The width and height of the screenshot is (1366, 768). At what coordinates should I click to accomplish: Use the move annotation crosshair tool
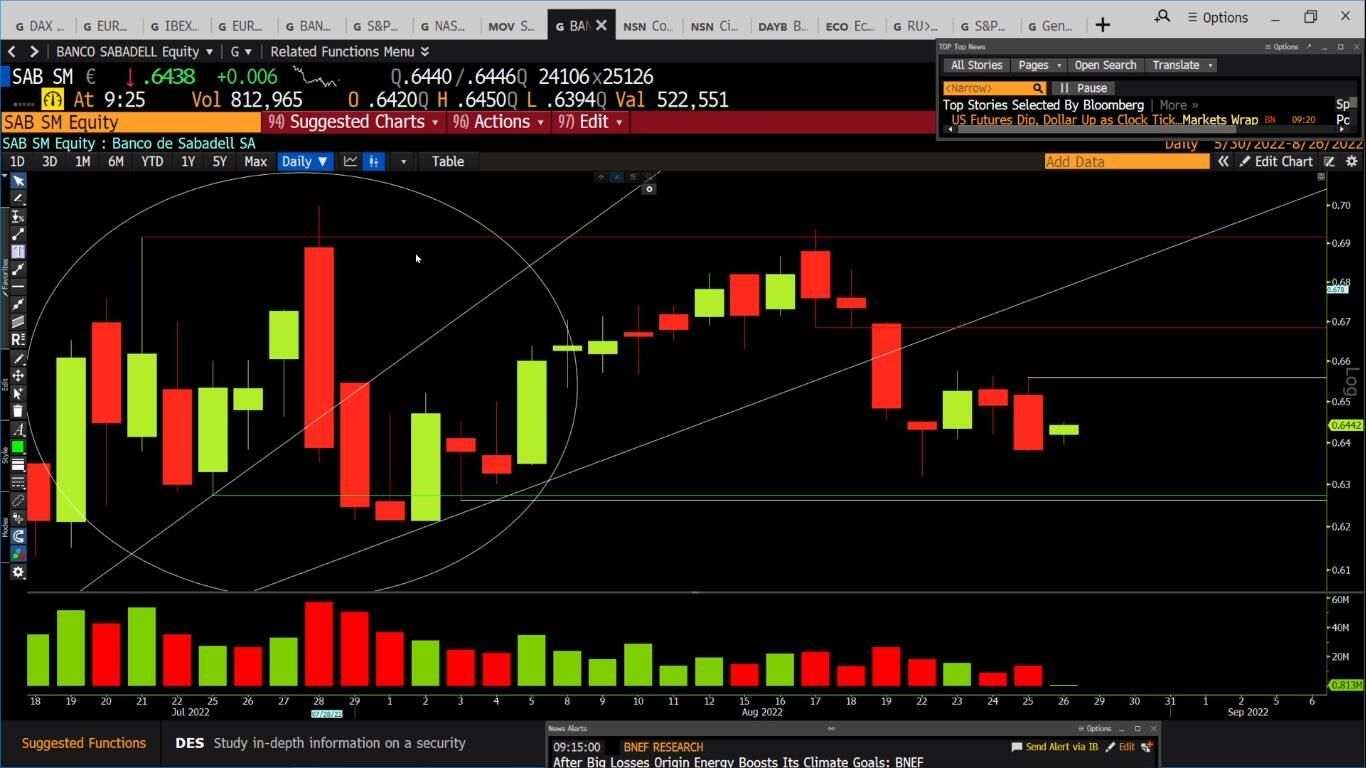click(18, 376)
